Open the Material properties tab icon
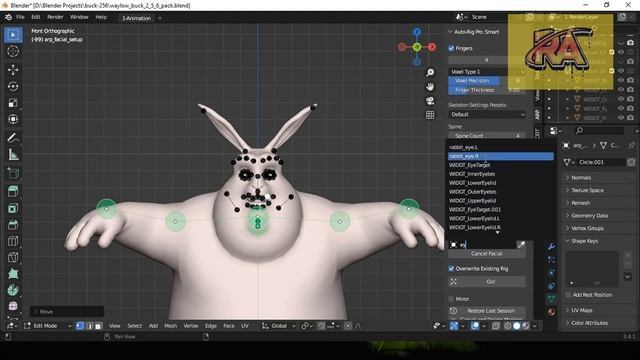This screenshot has width=640, height=360. pos(551,312)
